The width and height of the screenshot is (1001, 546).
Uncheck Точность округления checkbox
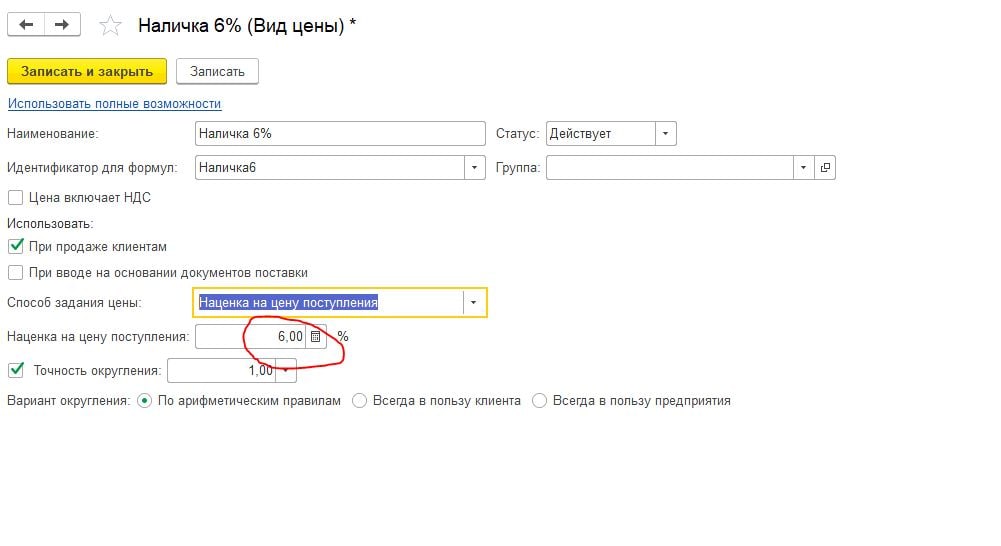pyautogui.click(x=15, y=370)
